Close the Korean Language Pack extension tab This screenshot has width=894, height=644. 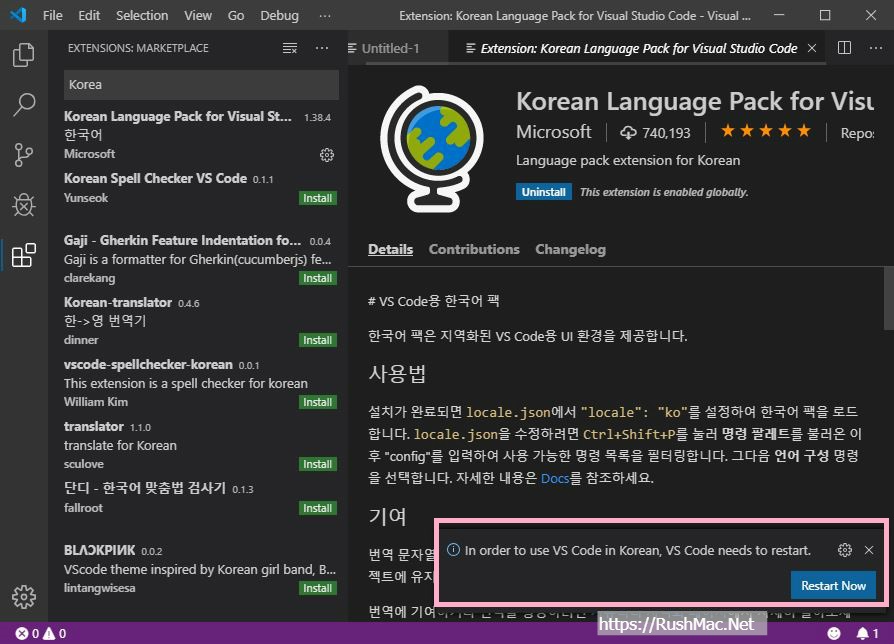(812, 48)
